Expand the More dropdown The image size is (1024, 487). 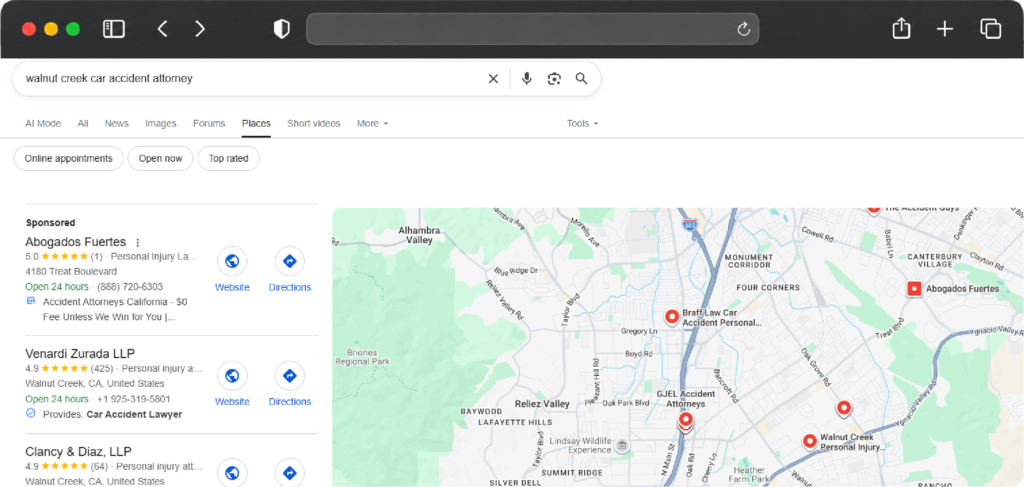tap(372, 123)
